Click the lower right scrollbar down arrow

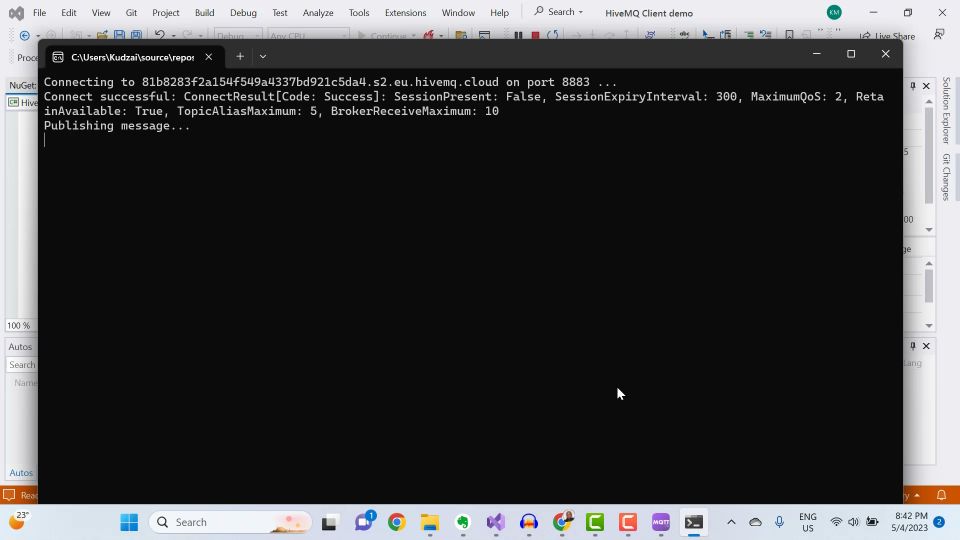tap(929, 326)
